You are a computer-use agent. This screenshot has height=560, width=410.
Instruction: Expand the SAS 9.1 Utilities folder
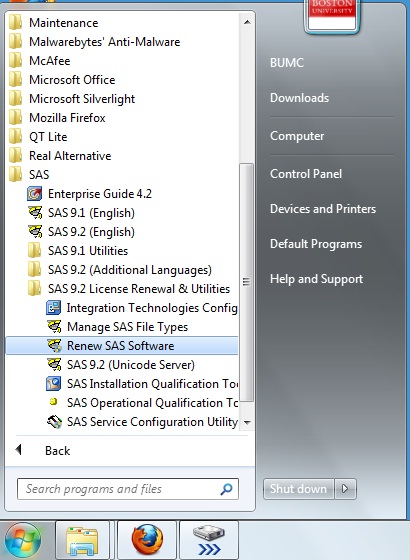click(x=35, y=251)
